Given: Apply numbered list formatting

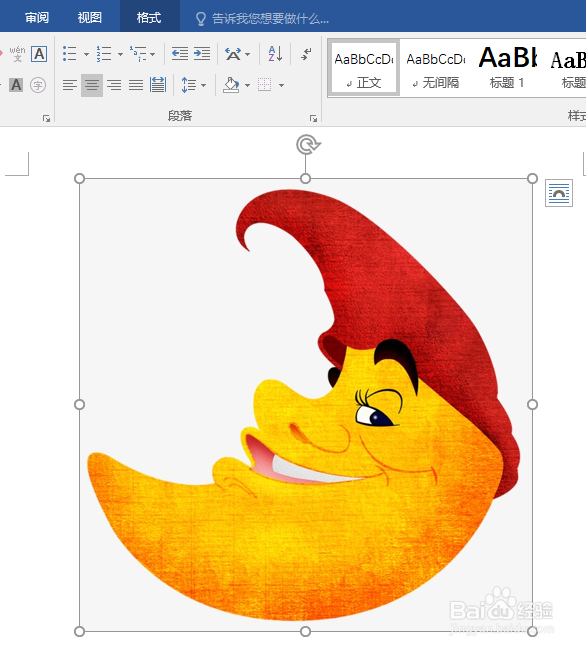Looking at the screenshot, I should 104,54.
